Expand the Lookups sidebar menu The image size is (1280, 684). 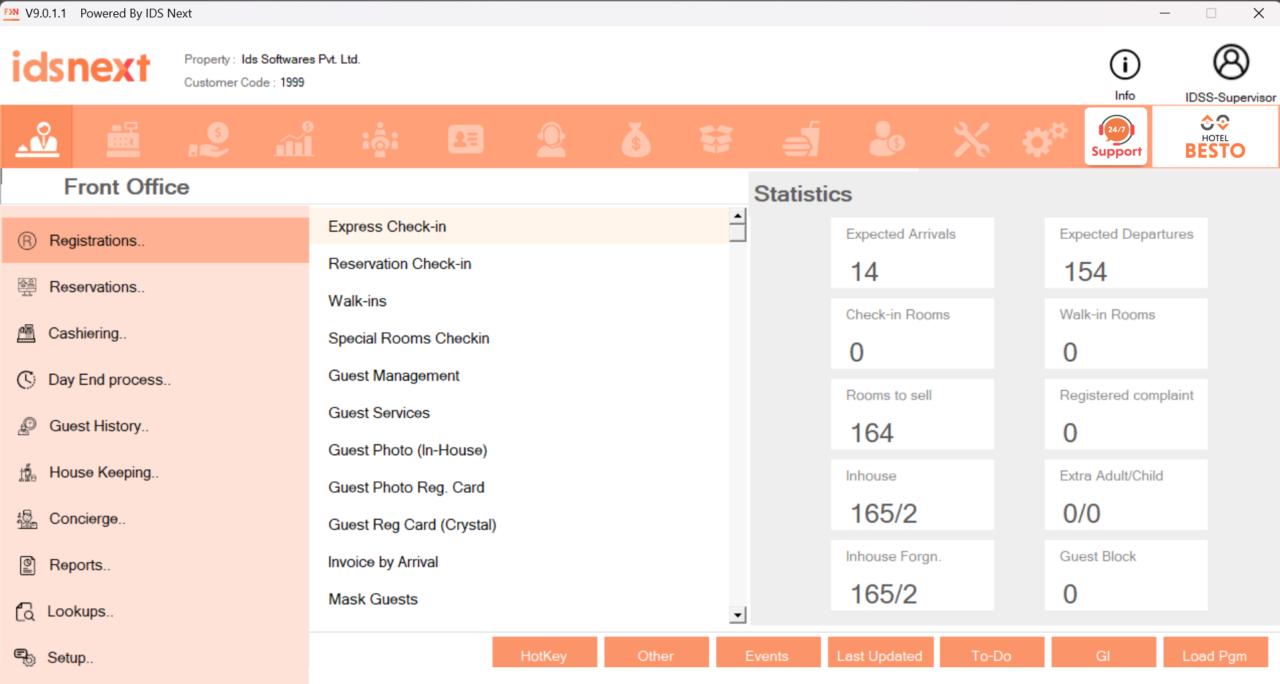point(80,611)
